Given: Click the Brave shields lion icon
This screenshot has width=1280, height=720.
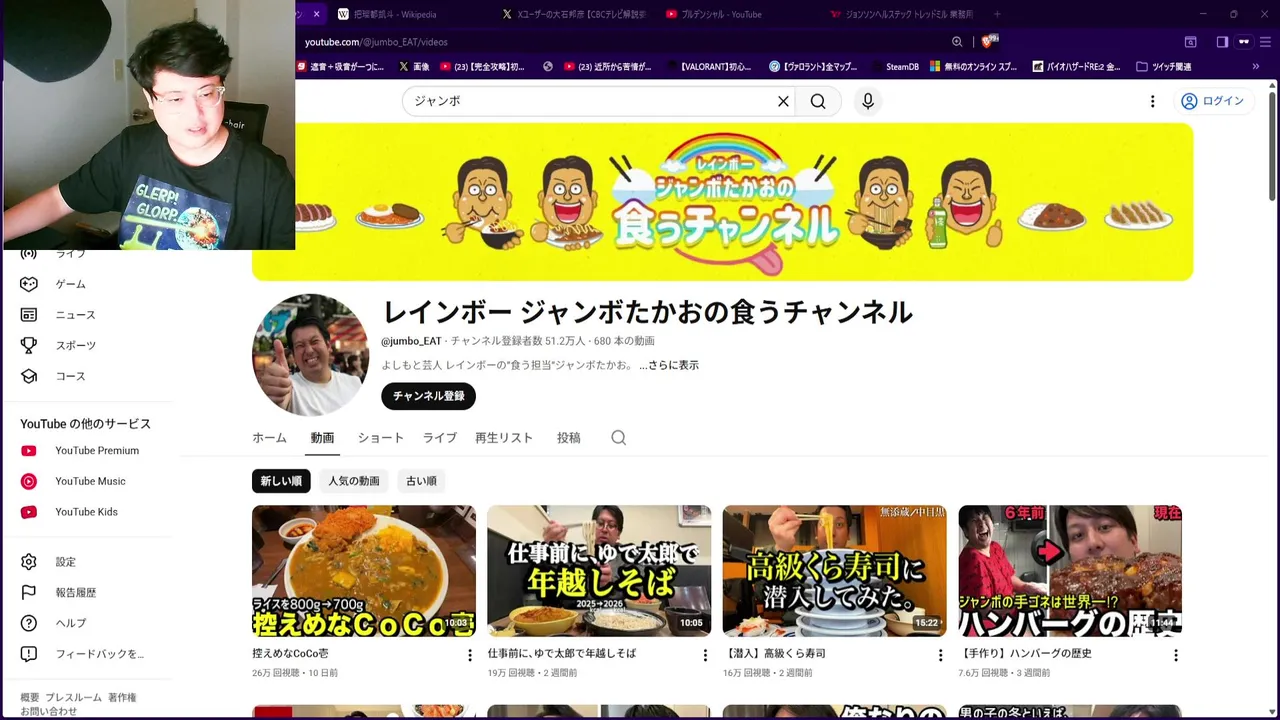Looking at the screenshot, I should click(x=988, y=42).
